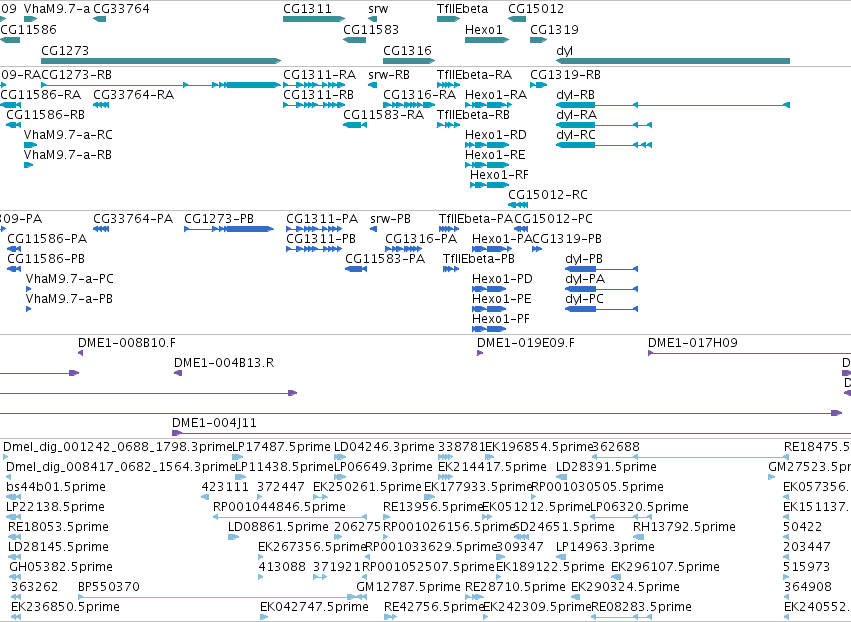Select the CG1311-PA protein feature

tap(314, 229)
